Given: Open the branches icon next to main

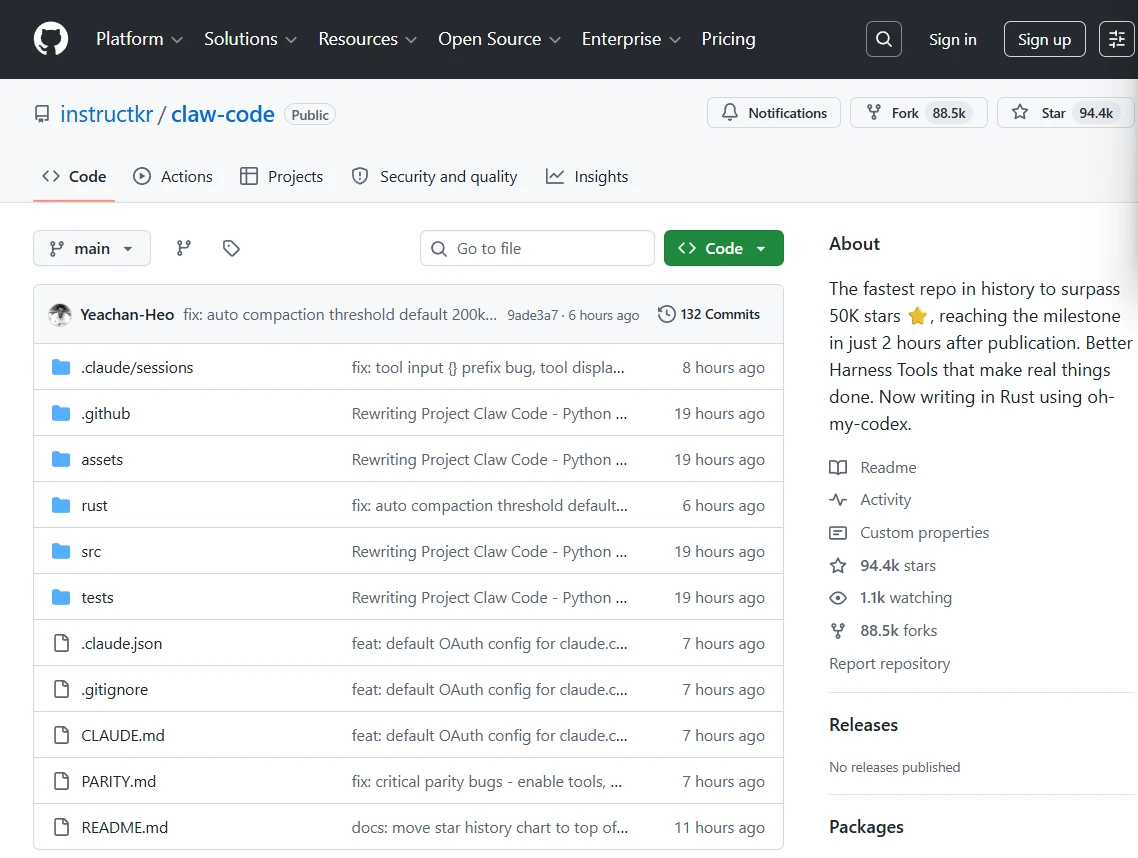Looking at the screenshot, I should tap(184, 248).
